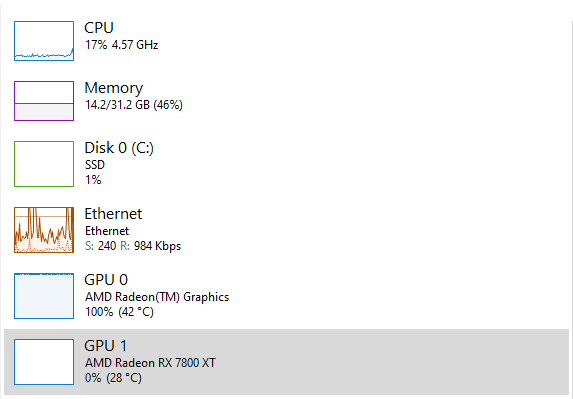Screen dimensions: 573x399
Task: Open the orange Ethernet throughput graph
Action: tap(44, 230)
